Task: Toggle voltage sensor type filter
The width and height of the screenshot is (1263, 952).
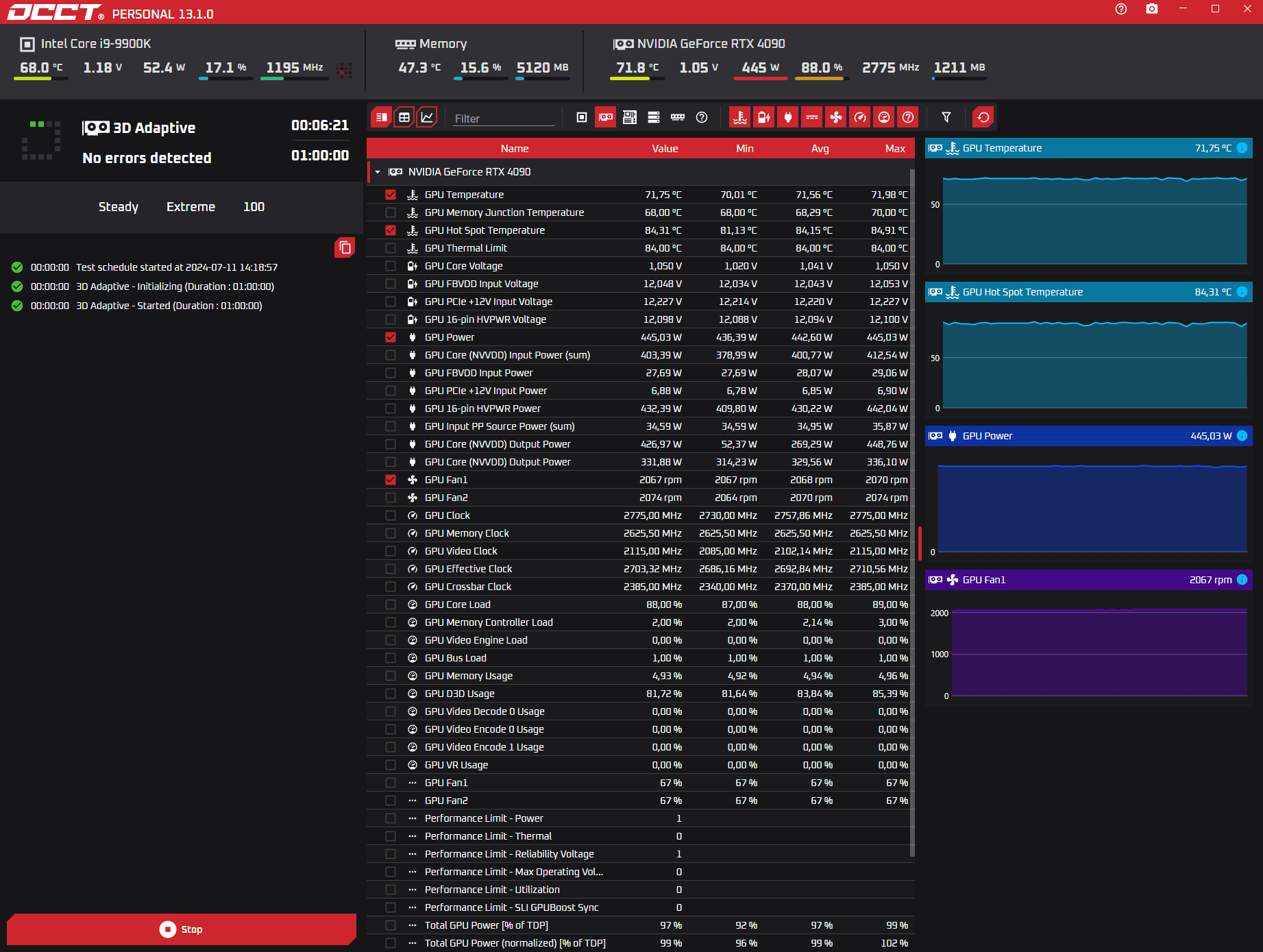Action: point(764,117)
